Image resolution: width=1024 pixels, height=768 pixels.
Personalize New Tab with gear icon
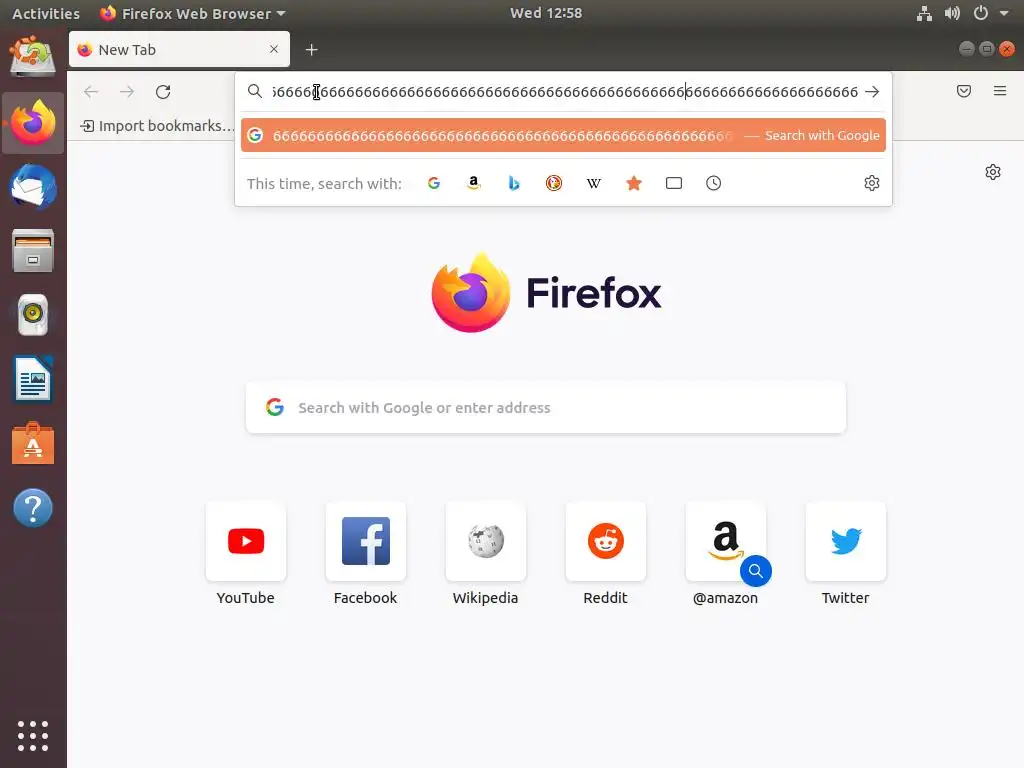click(993, 172)
